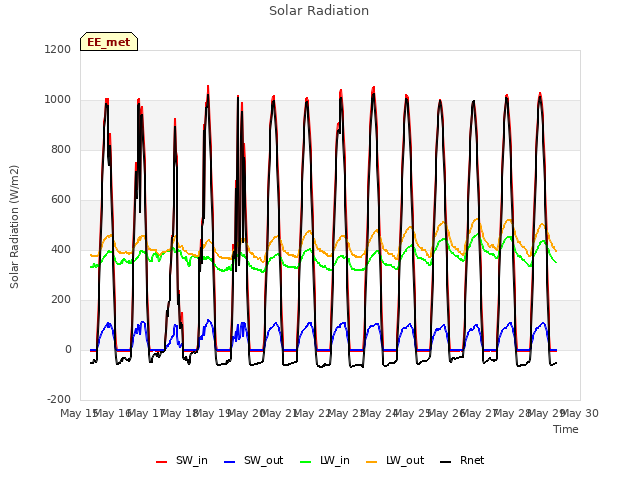Screen dimensions: 640x480
Task: Click the Solar Radiation chart title
Action: [x=319, y=11]
